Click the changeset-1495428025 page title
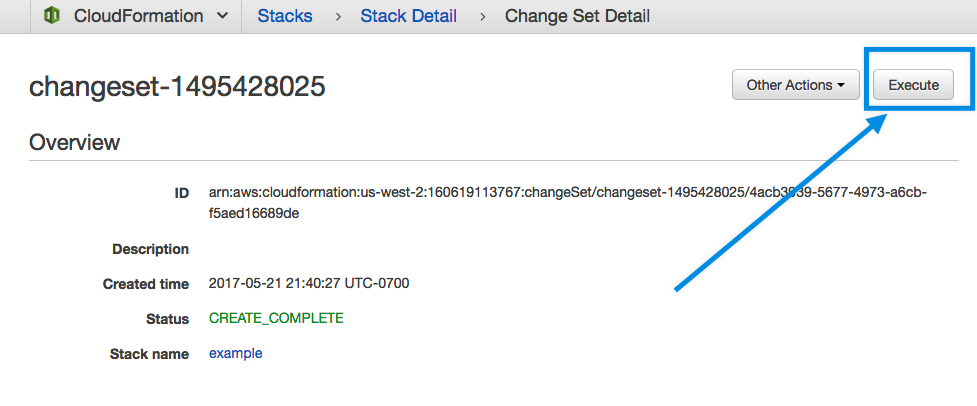This screenshot has width=977, height=406. click(x=177, y=87)
